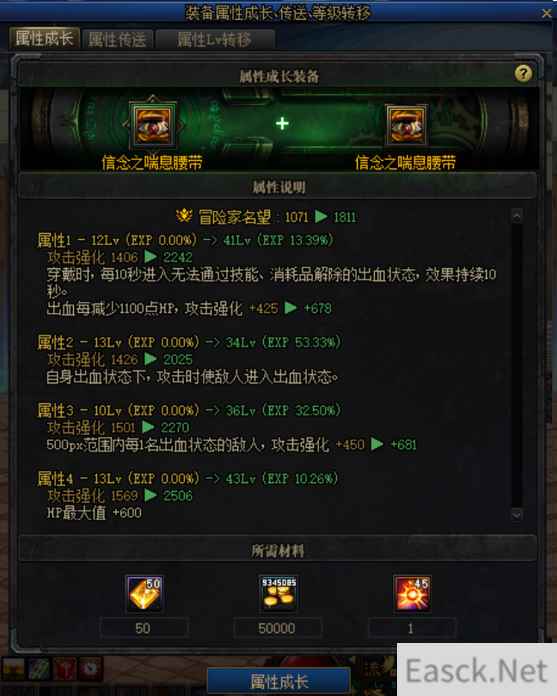Open the yellow question mark help
Image resolution: width=557 pixels, height=696 pixels.
click(523, 73)
